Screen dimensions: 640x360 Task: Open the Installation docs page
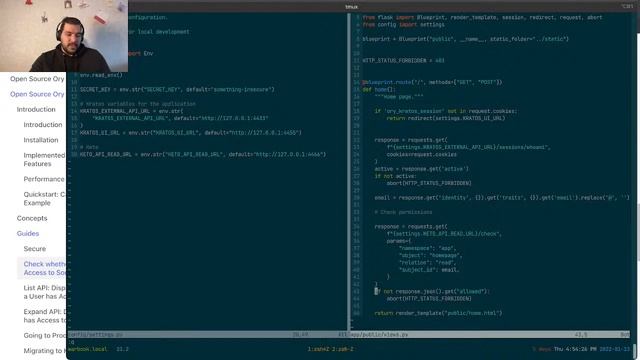pos(41,140)
